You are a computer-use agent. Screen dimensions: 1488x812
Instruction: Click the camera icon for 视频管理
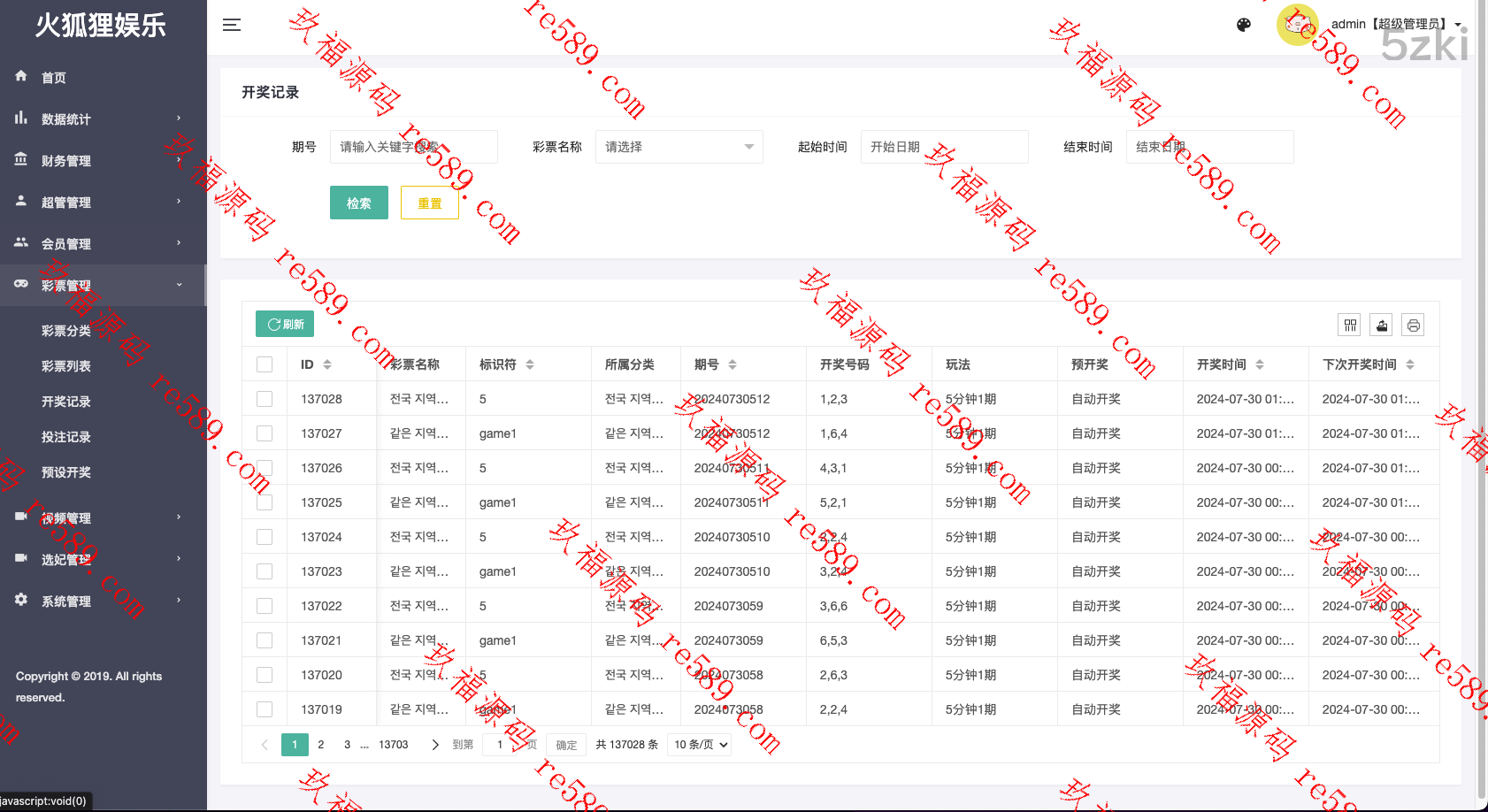21,517
